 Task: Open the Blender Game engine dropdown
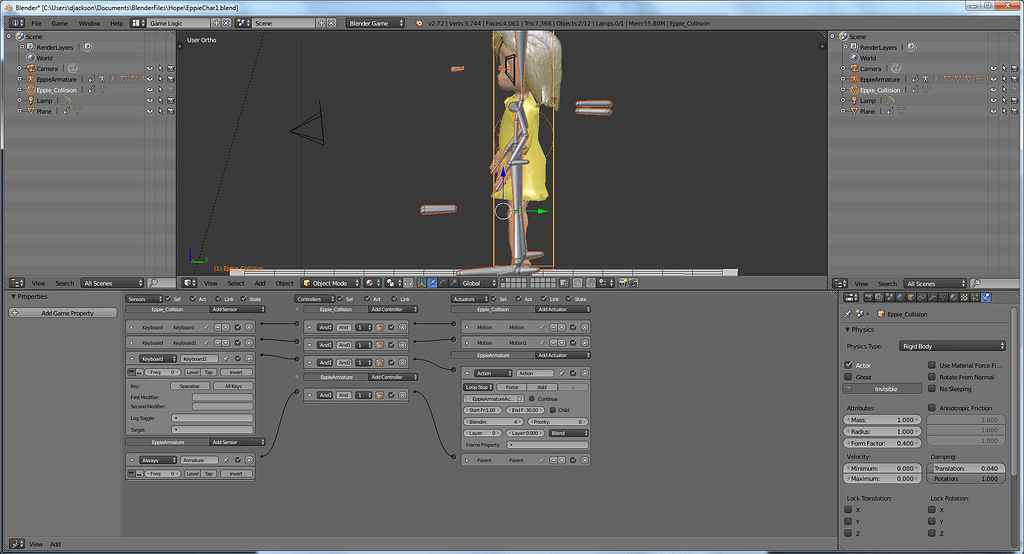pyautogui.click(x=375, y=23)
